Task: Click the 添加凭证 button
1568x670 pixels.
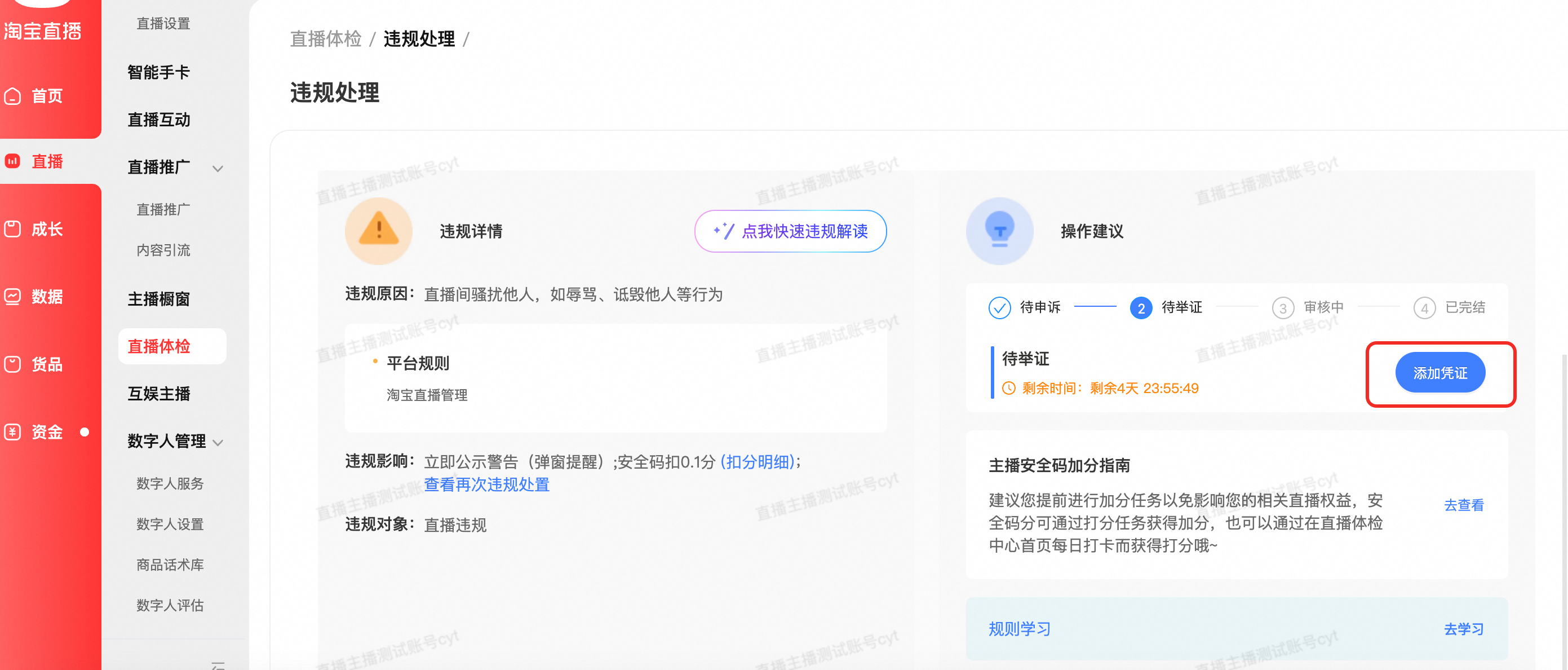Action: (1439, 372)
